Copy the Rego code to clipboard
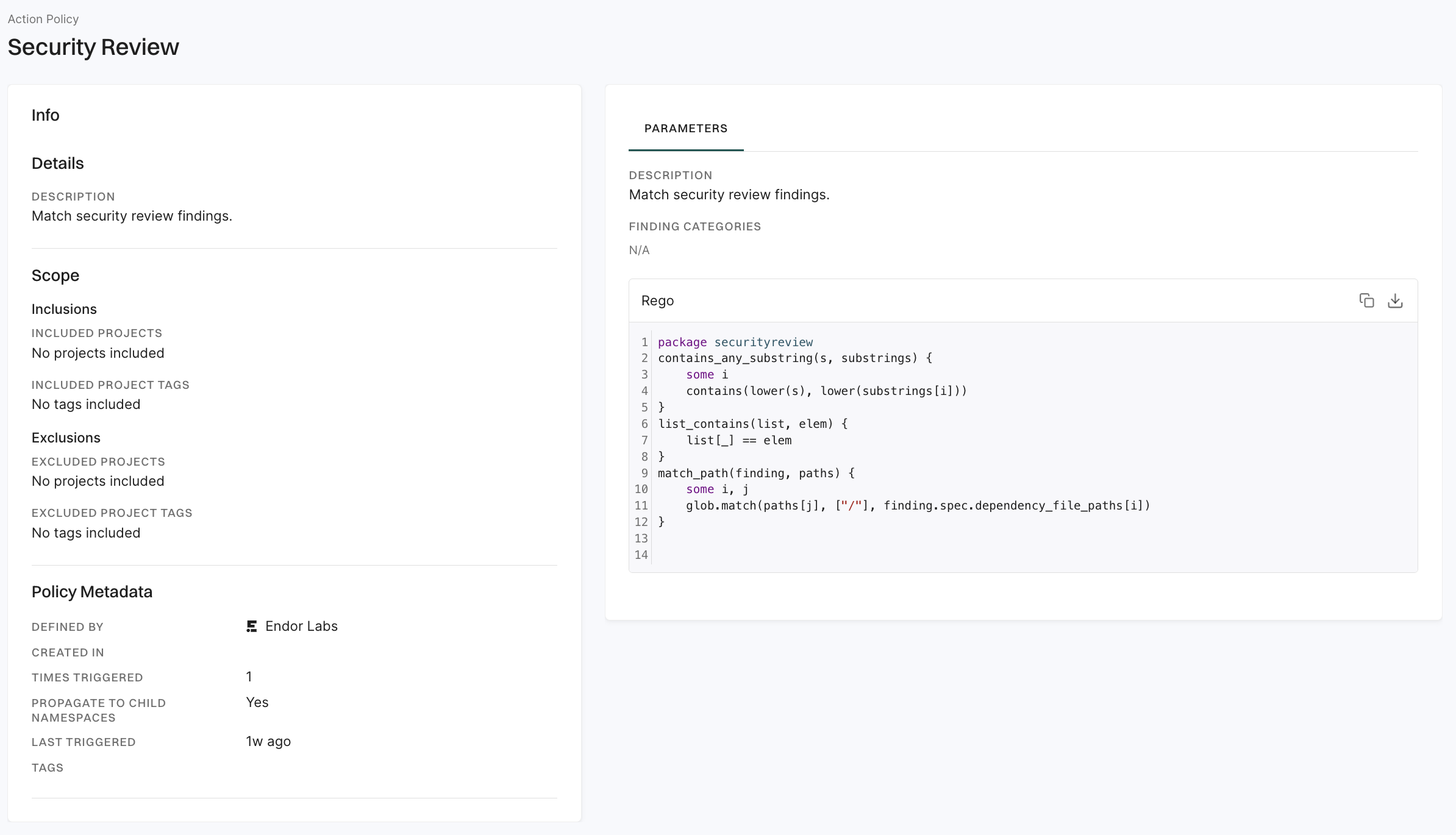This screenshot has height=835, width=1456. coord(1366,300)
